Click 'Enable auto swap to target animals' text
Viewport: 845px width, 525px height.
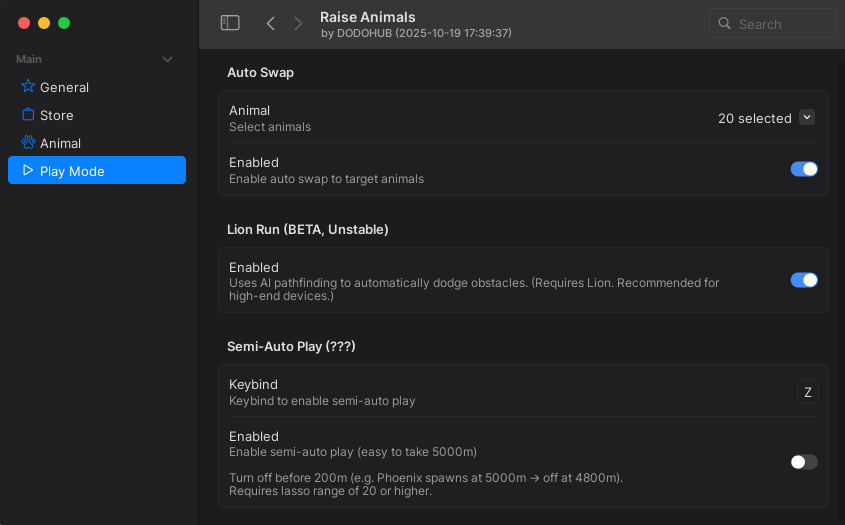327,179
